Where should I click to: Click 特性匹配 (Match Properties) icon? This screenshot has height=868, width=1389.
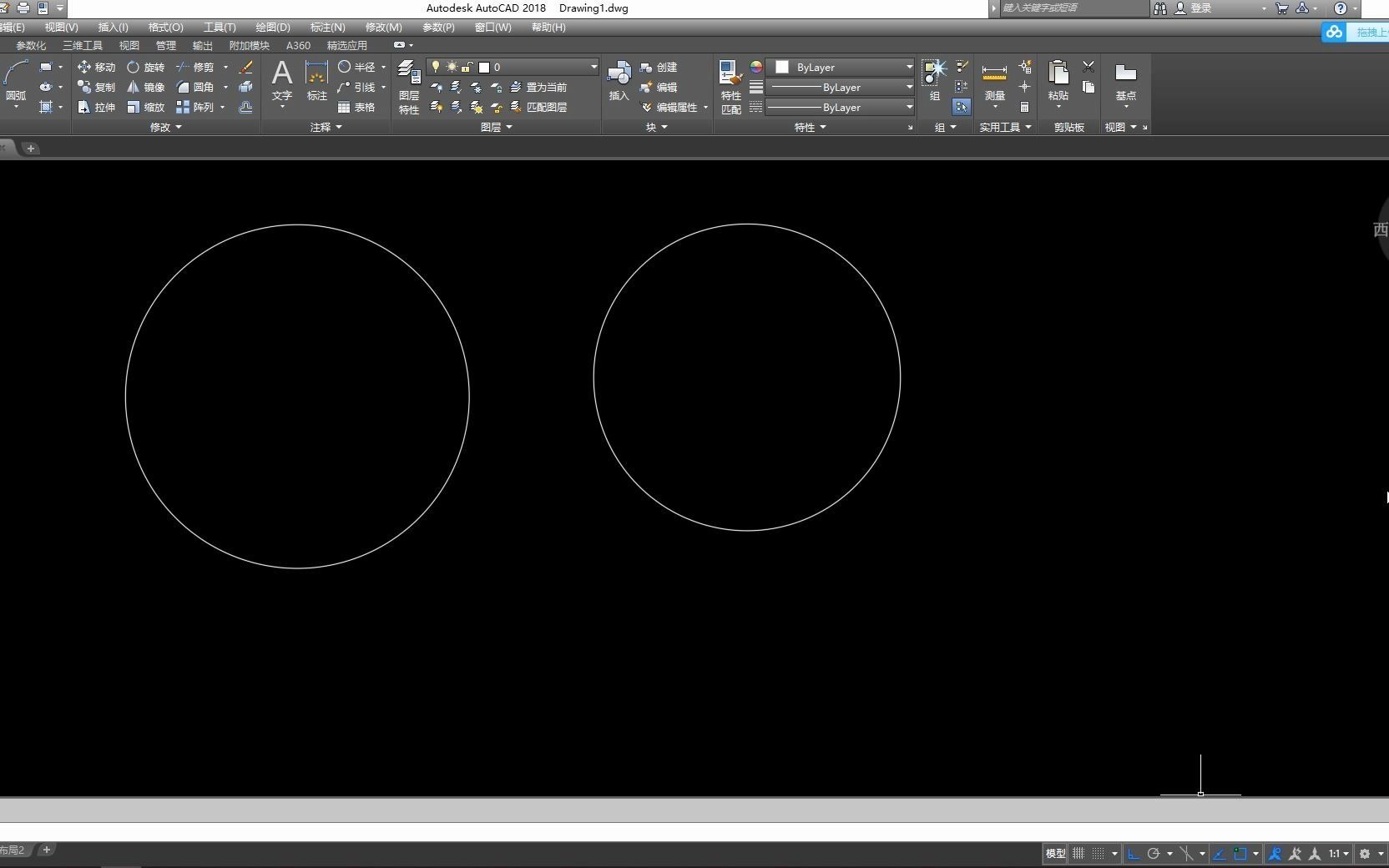pos(730,87)
